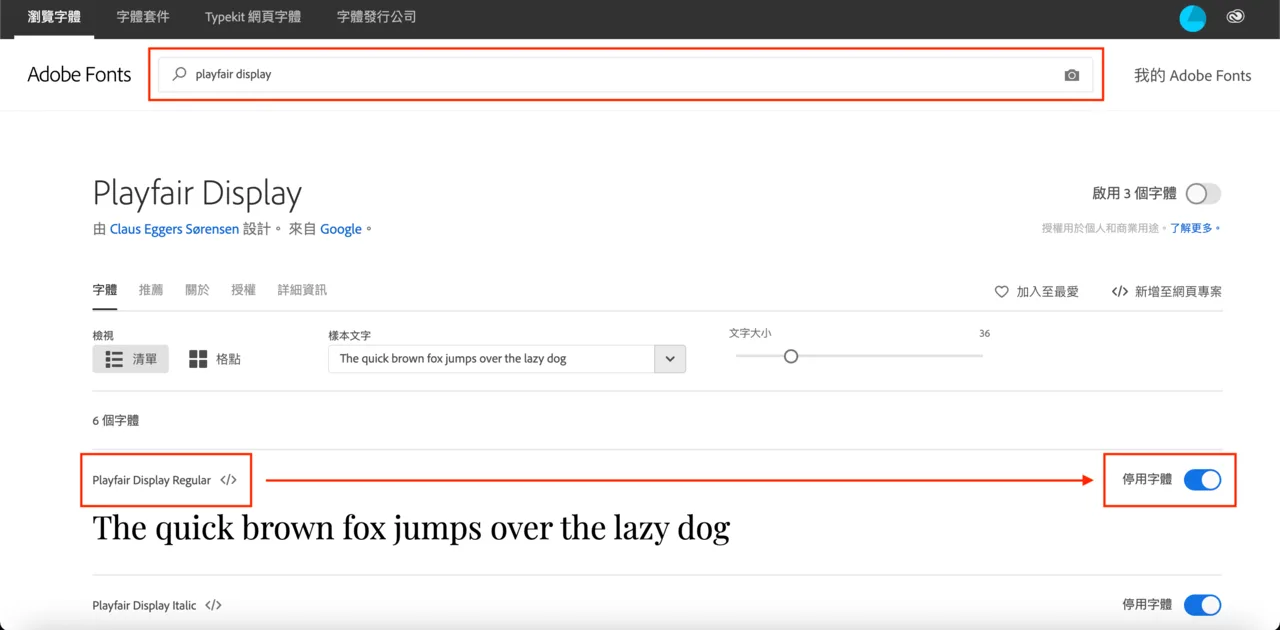Viewport: 1280px width, 630px height.
Task: Select the 授權 tab
Action: [x=243, y=290]
